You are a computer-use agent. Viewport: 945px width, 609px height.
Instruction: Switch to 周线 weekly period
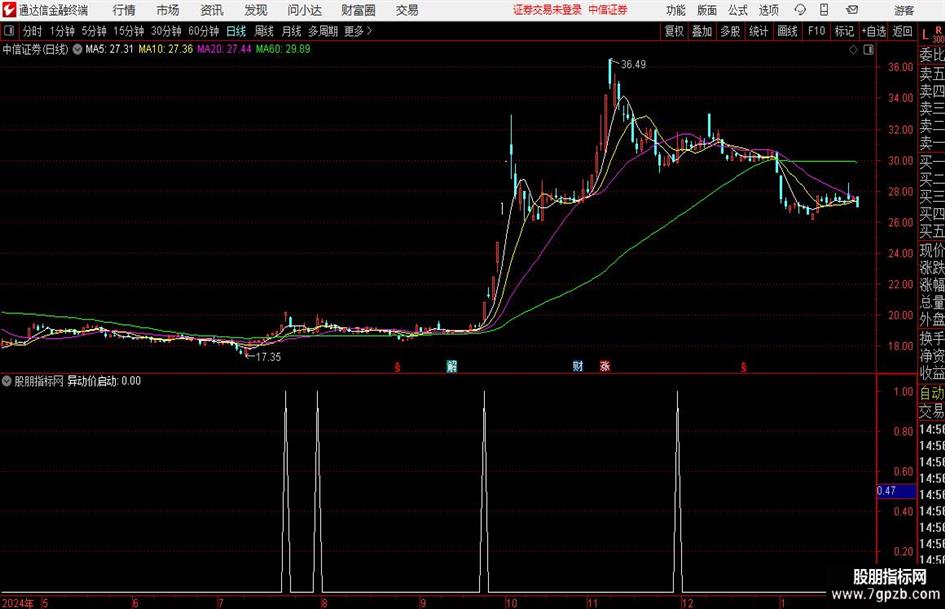pyautogui.click(x=263, y=31)
